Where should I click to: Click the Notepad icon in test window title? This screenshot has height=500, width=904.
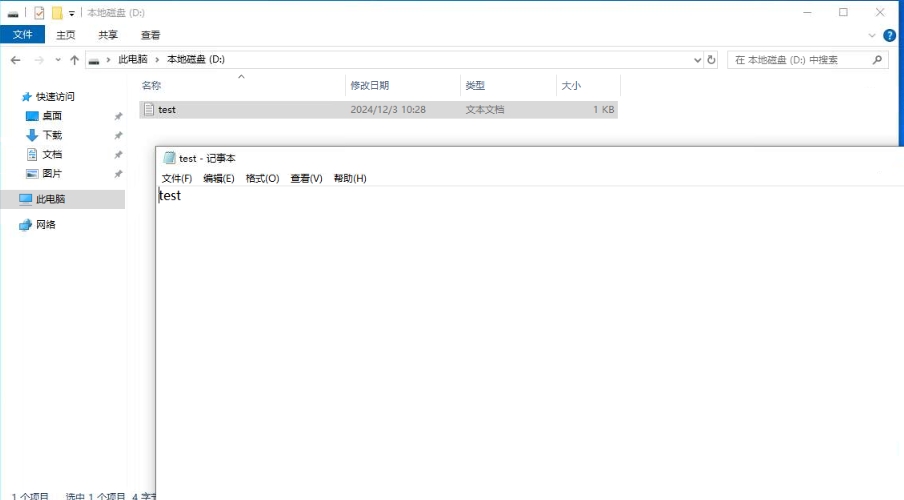(169, 158)
